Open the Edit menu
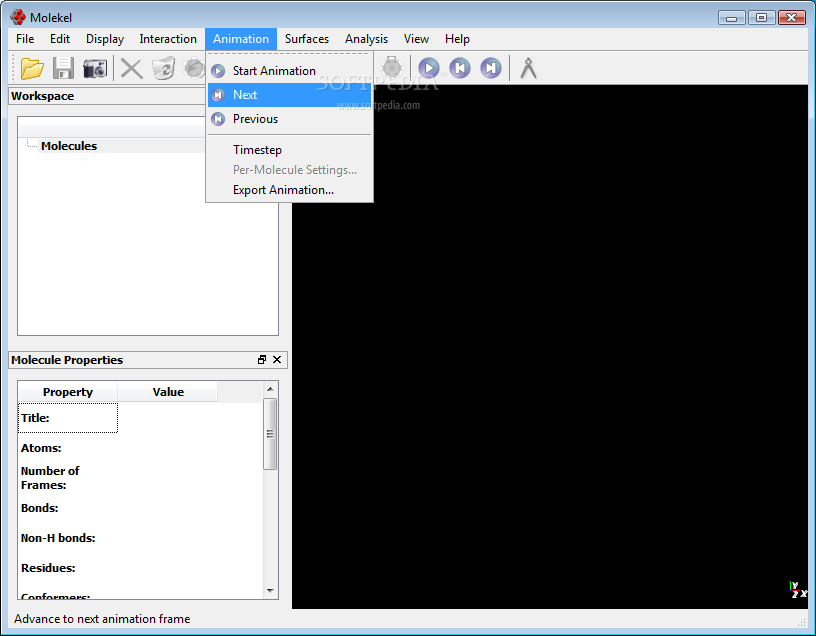The height and width of the screenshot is (636, 816). [60, 39]
